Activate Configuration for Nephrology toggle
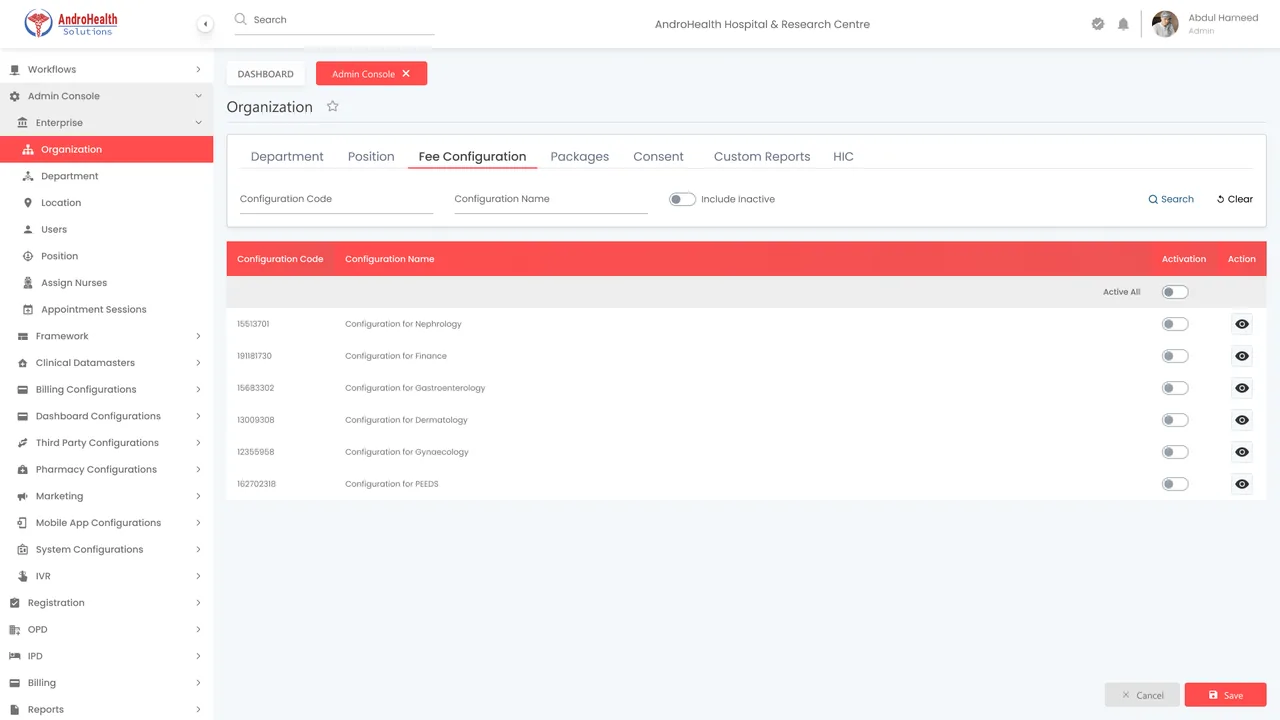This screenshot has height=720, width=1280. point(1175,324)
